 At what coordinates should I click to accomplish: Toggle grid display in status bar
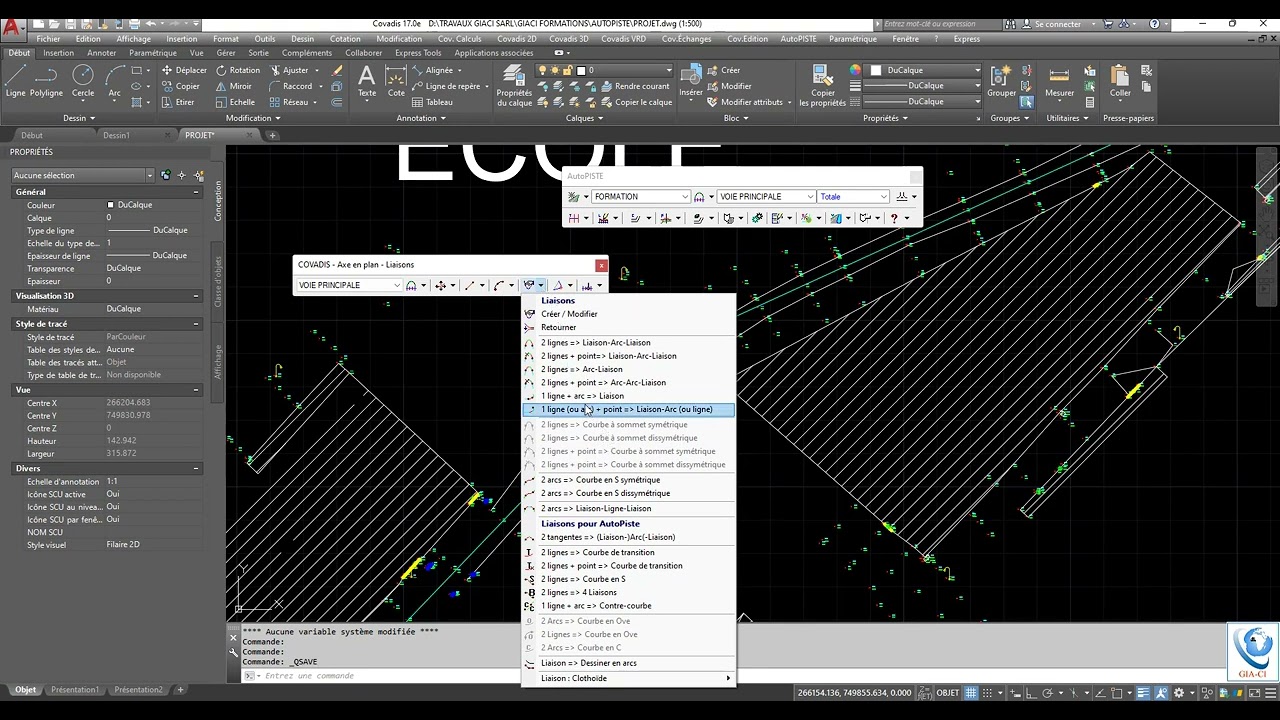coord(973,692)
